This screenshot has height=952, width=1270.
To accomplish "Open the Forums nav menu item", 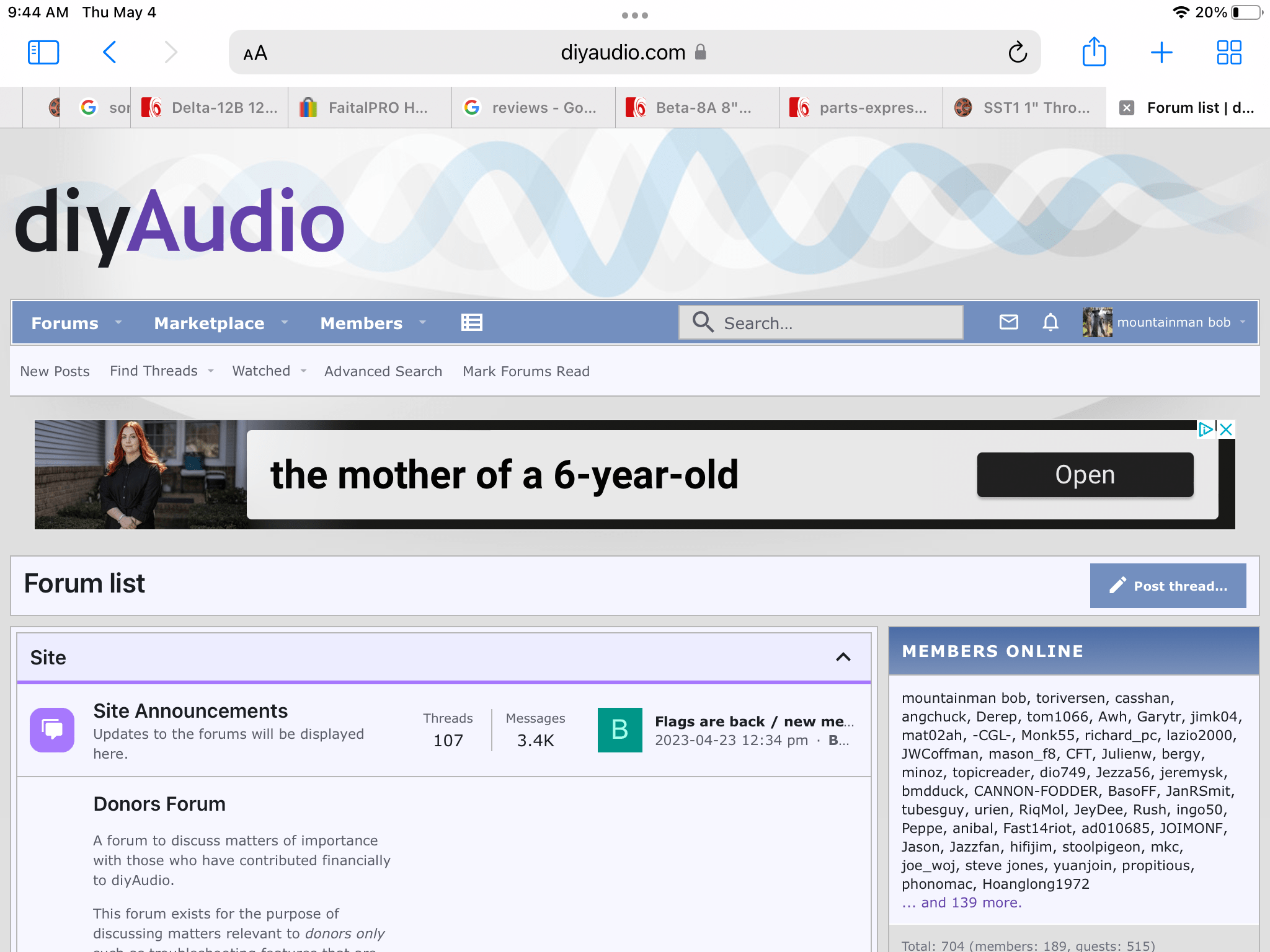I will click(x=64, y=323).
